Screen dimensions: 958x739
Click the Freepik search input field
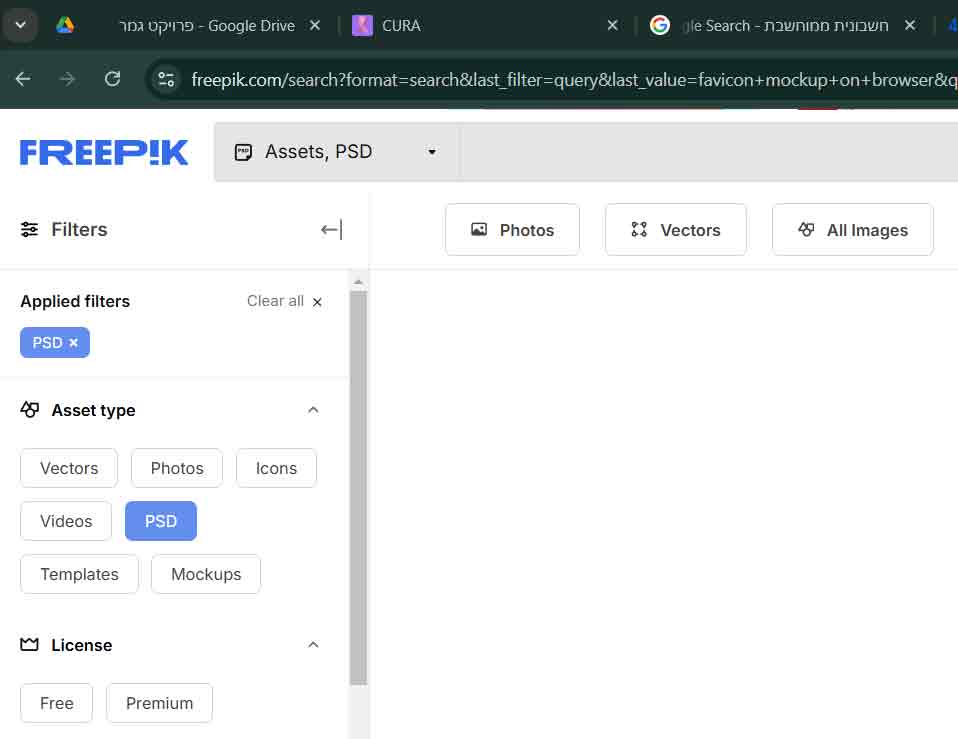[x=709, y=151]
